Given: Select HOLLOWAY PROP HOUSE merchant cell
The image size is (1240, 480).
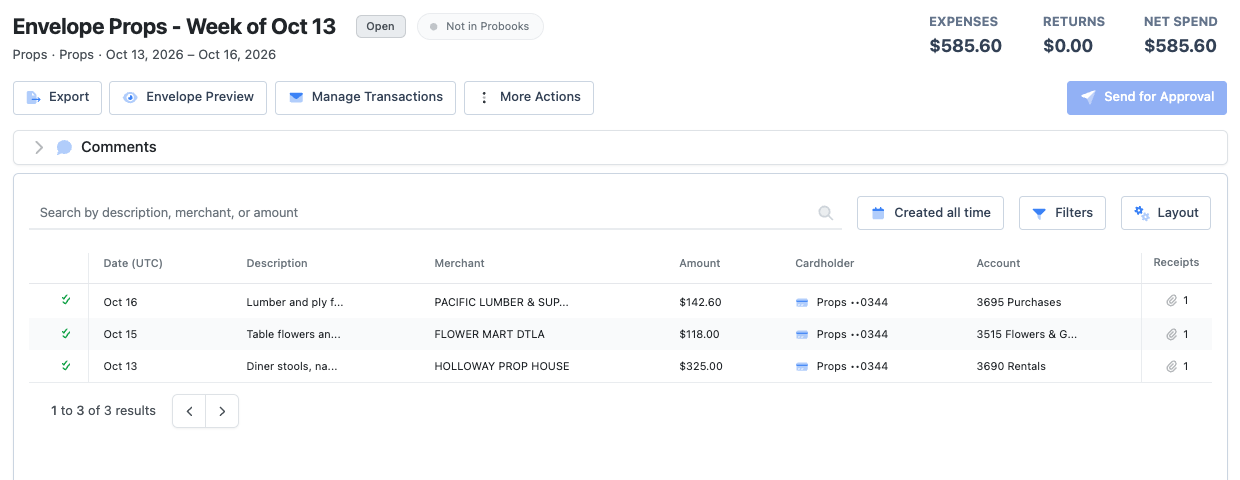Looking at the screenshot, I should 502,366.
